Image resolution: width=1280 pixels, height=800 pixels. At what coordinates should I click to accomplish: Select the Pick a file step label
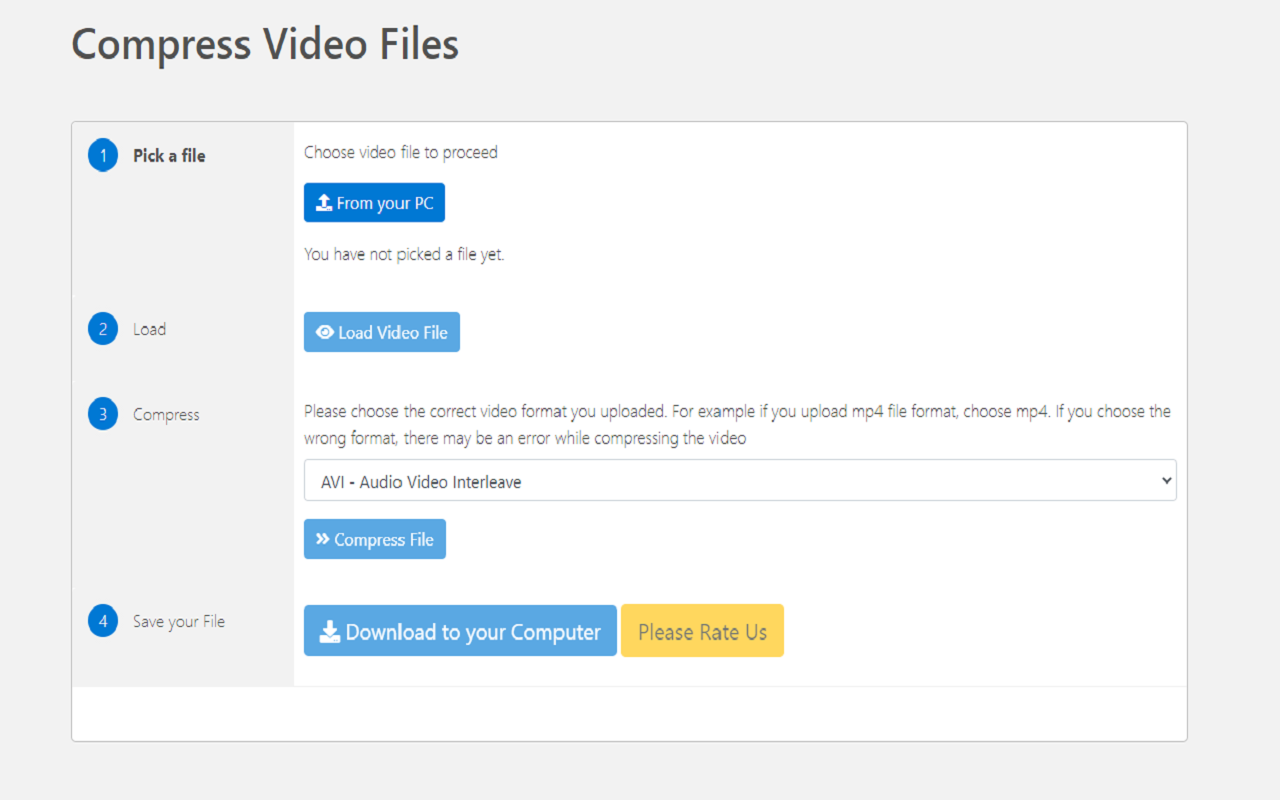tap(169, 156)
